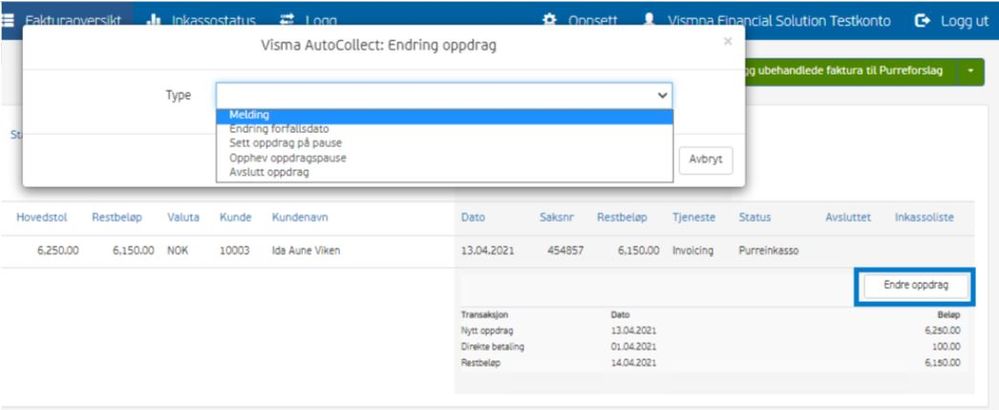Click the Endre oppdrag button
The width and height of the screenshot is (999, 410).
tap(916, 286)
